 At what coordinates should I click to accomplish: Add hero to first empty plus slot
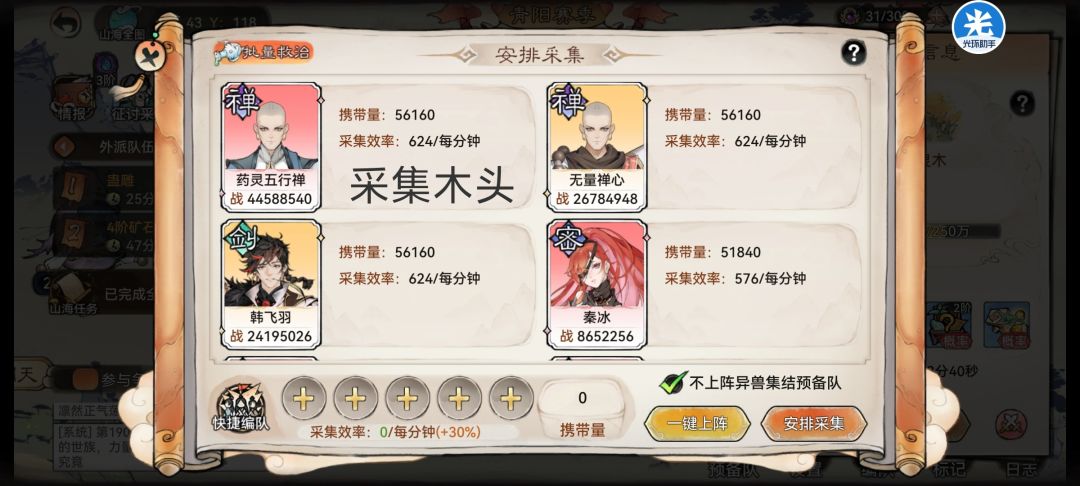coord(304,398)
